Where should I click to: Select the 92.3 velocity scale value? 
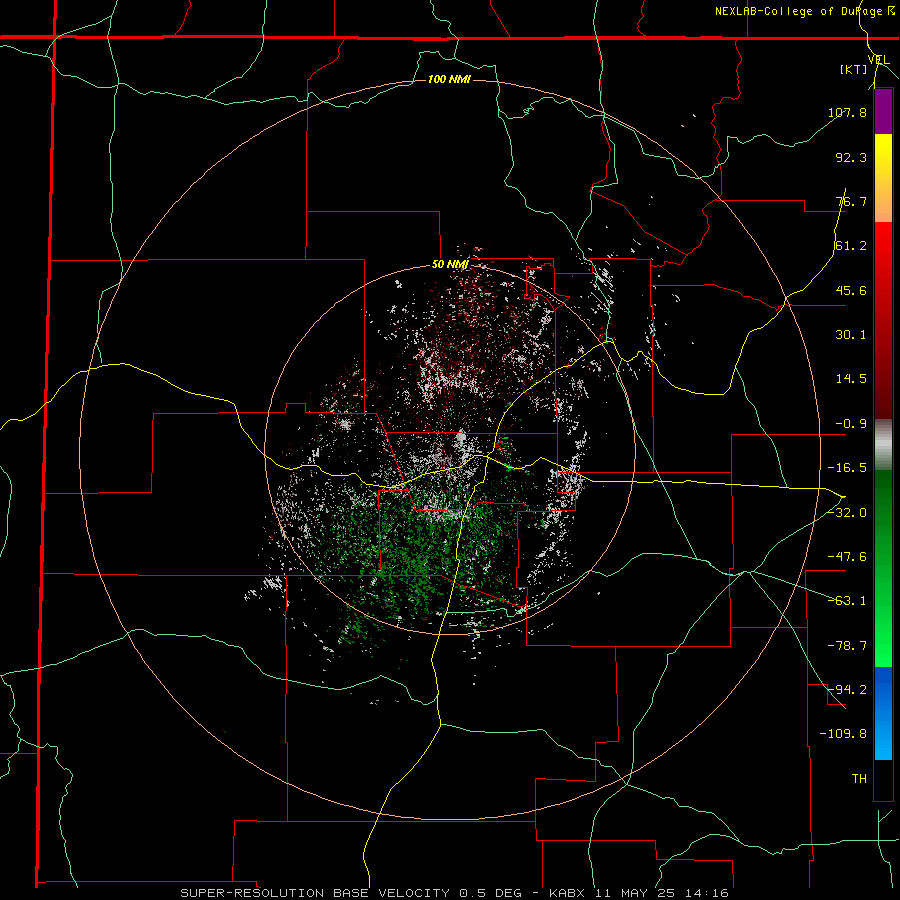(x=851, y=157)
